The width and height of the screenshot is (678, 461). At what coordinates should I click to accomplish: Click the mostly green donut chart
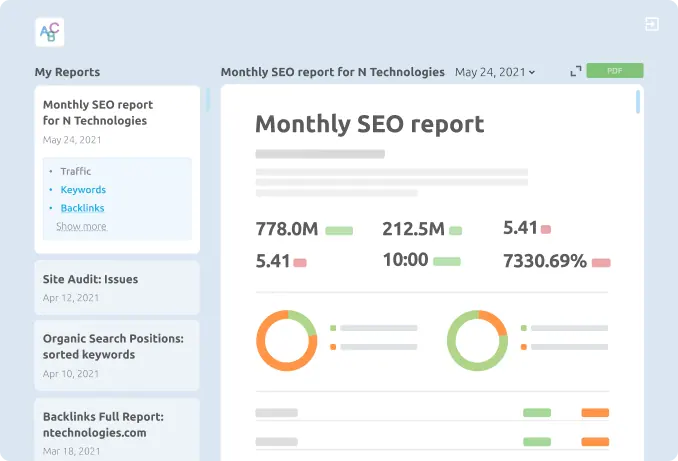point(477,340)
